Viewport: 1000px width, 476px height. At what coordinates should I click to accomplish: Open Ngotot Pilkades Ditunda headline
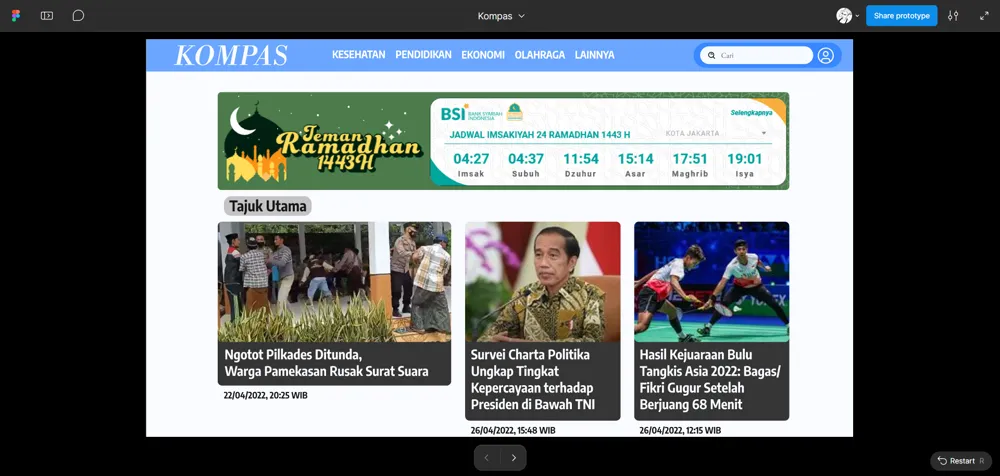point(326,363)
